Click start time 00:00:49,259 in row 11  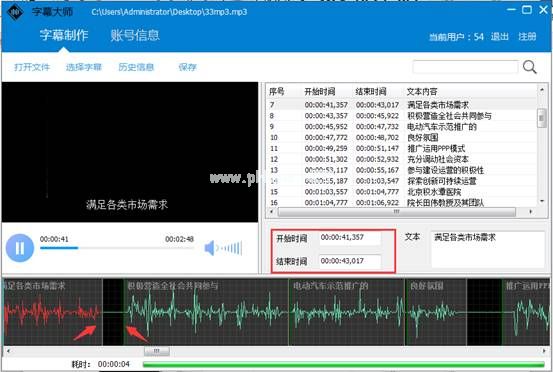326,148
